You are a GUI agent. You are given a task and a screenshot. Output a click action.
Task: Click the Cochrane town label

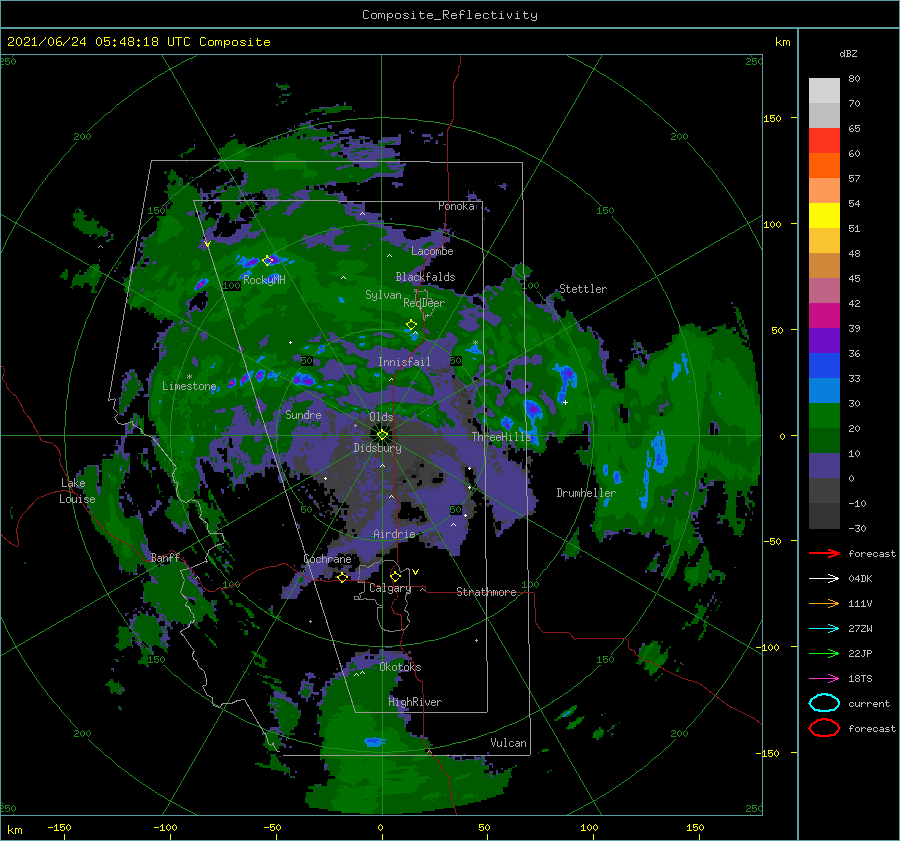(x=327, y=559)
